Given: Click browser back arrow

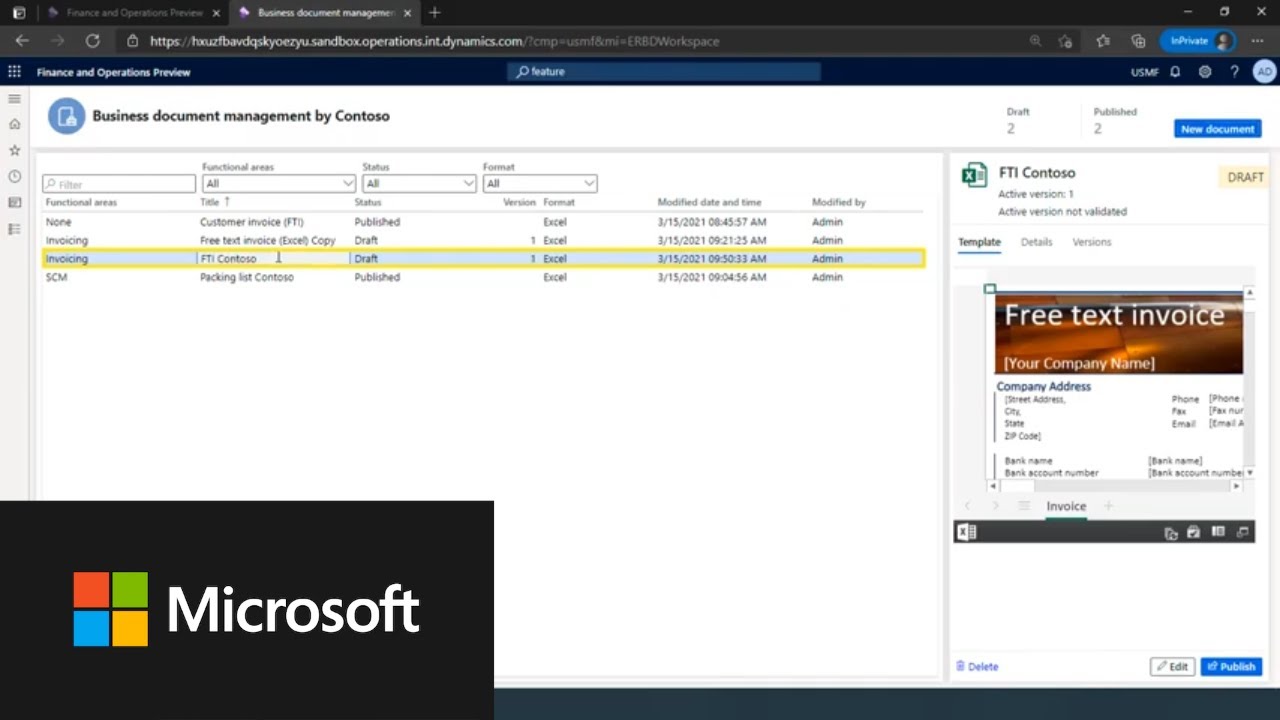Looking at the screenshot, I should tap(22, 41).
